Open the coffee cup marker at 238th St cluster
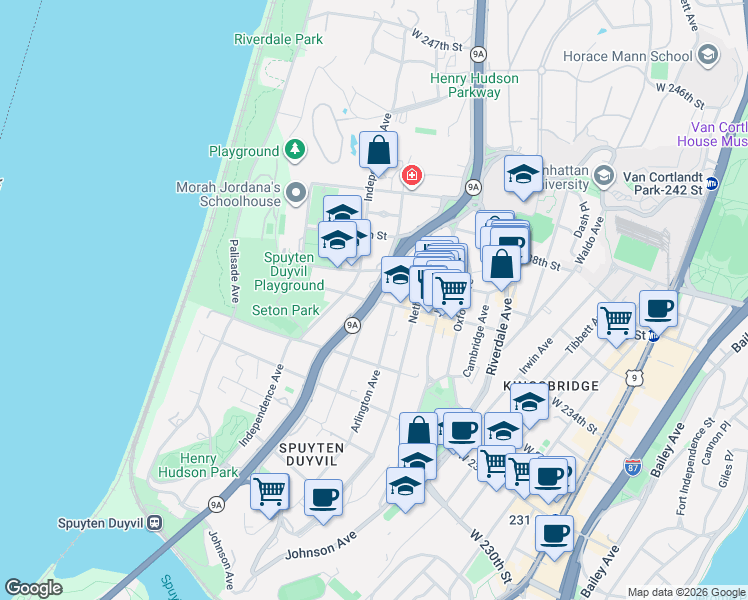This screenshot has width=748, height=600. [x=510, y=241]
